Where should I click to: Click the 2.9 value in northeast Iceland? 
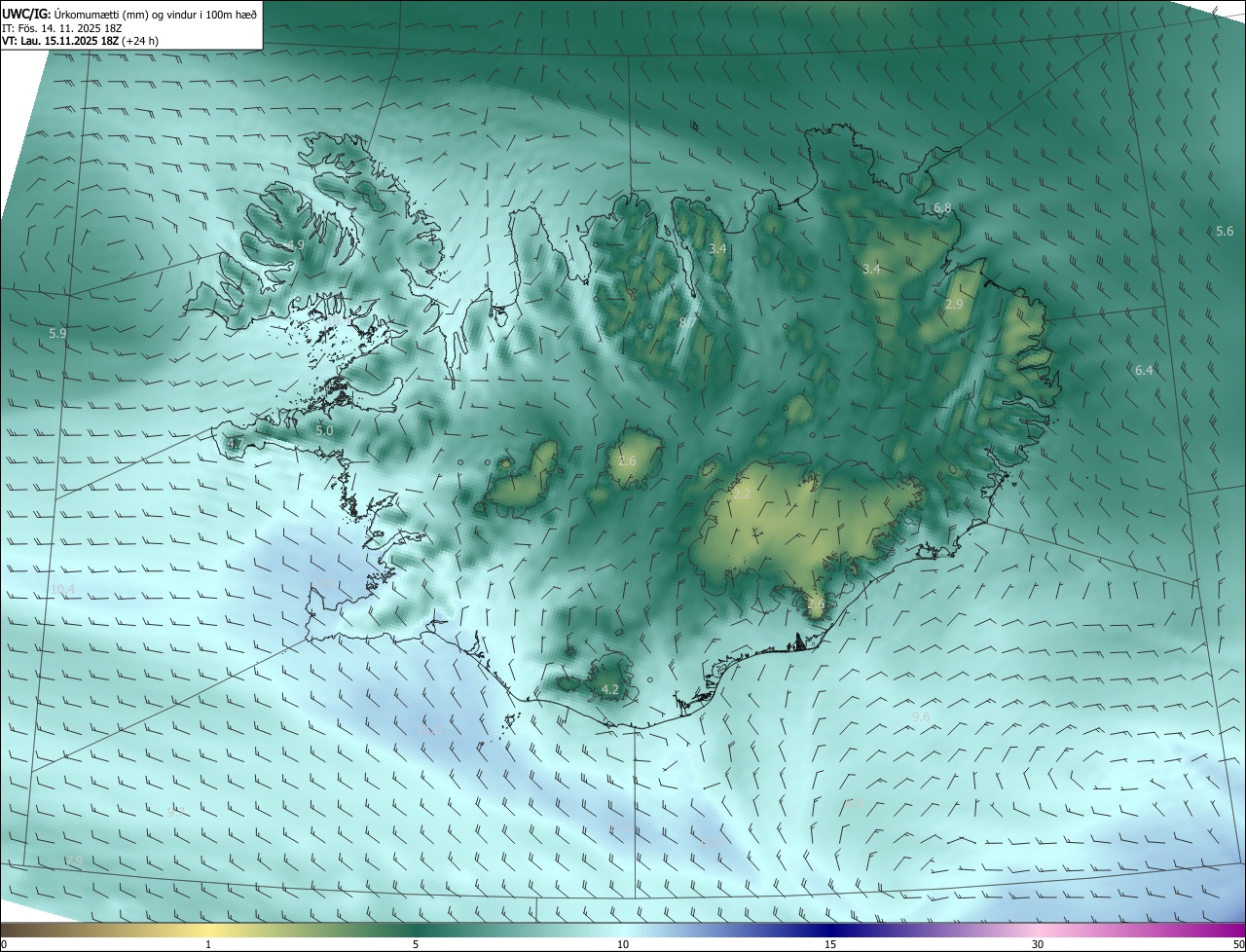(954, 304)
